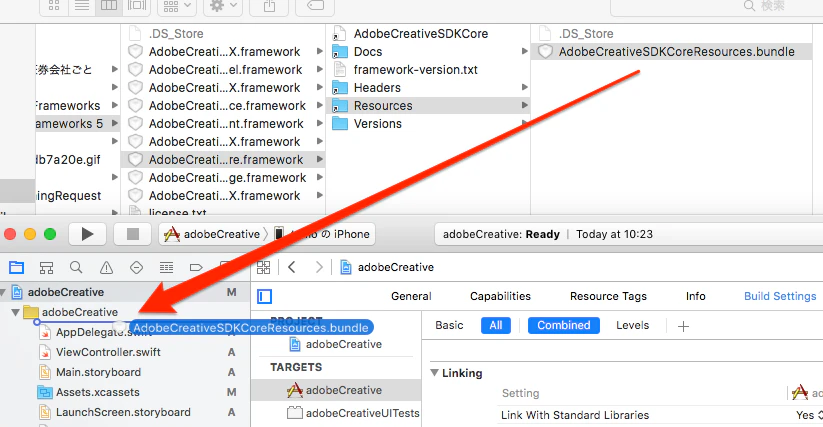Screen dimensions: 823x427
Task: Open Finder action gear menu
Action: coord(223,6)
